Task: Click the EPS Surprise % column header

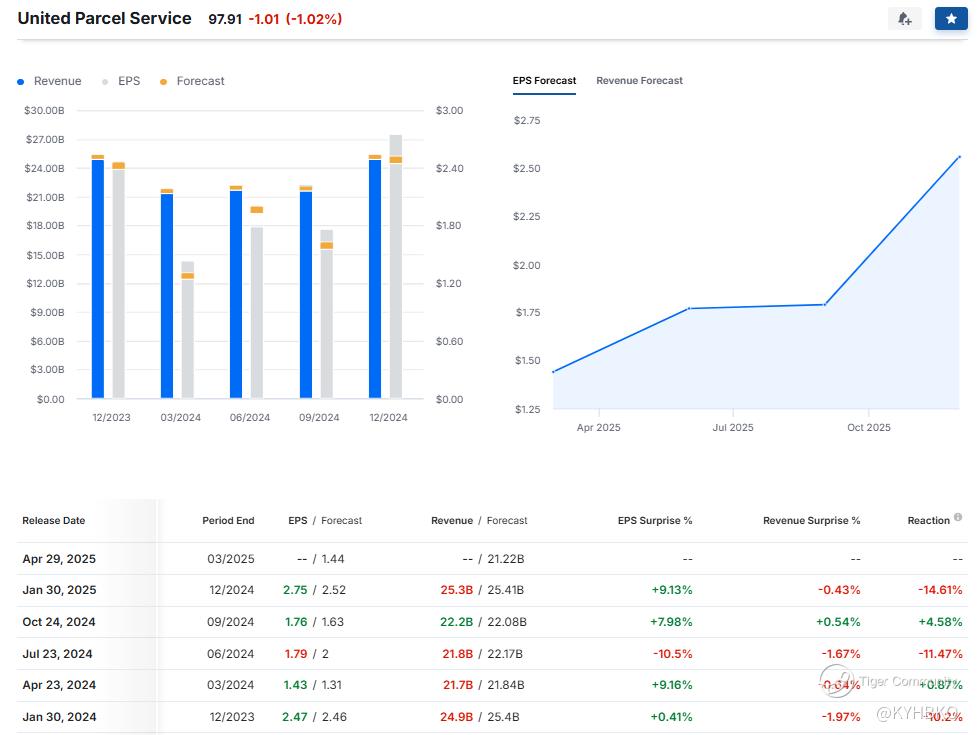Action: coord(655,521)
